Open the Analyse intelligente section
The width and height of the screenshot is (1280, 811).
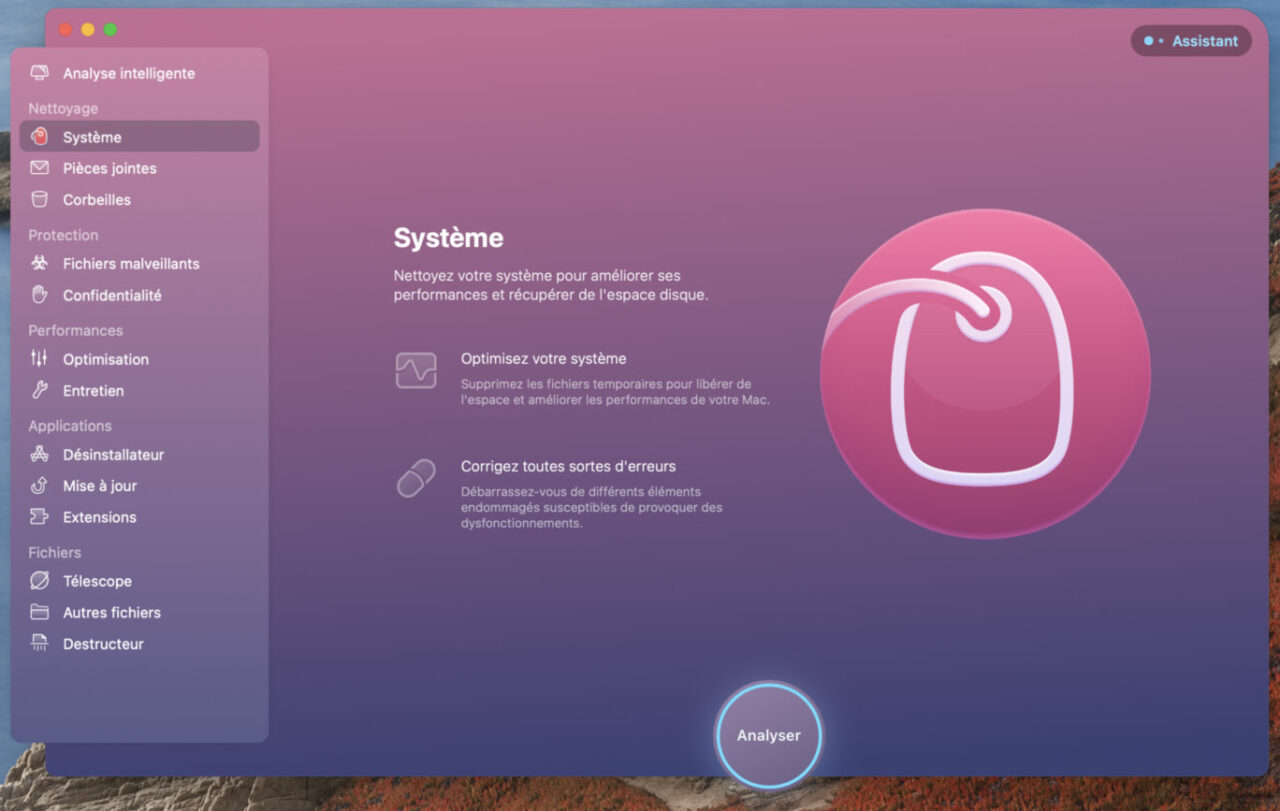pos(128,73)
